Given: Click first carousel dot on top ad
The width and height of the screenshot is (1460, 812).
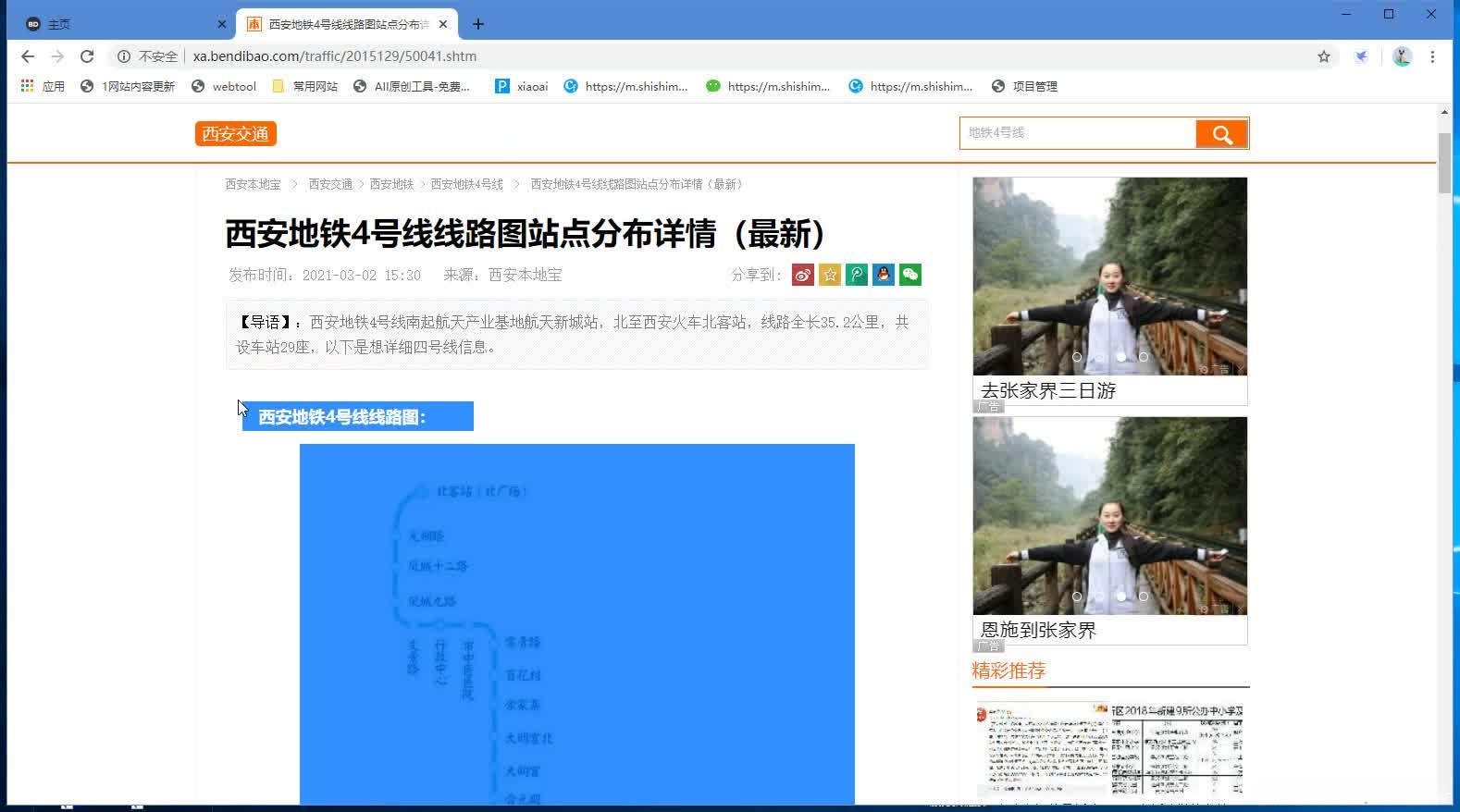Looking at the screenshot, I should pos(1077,357).
